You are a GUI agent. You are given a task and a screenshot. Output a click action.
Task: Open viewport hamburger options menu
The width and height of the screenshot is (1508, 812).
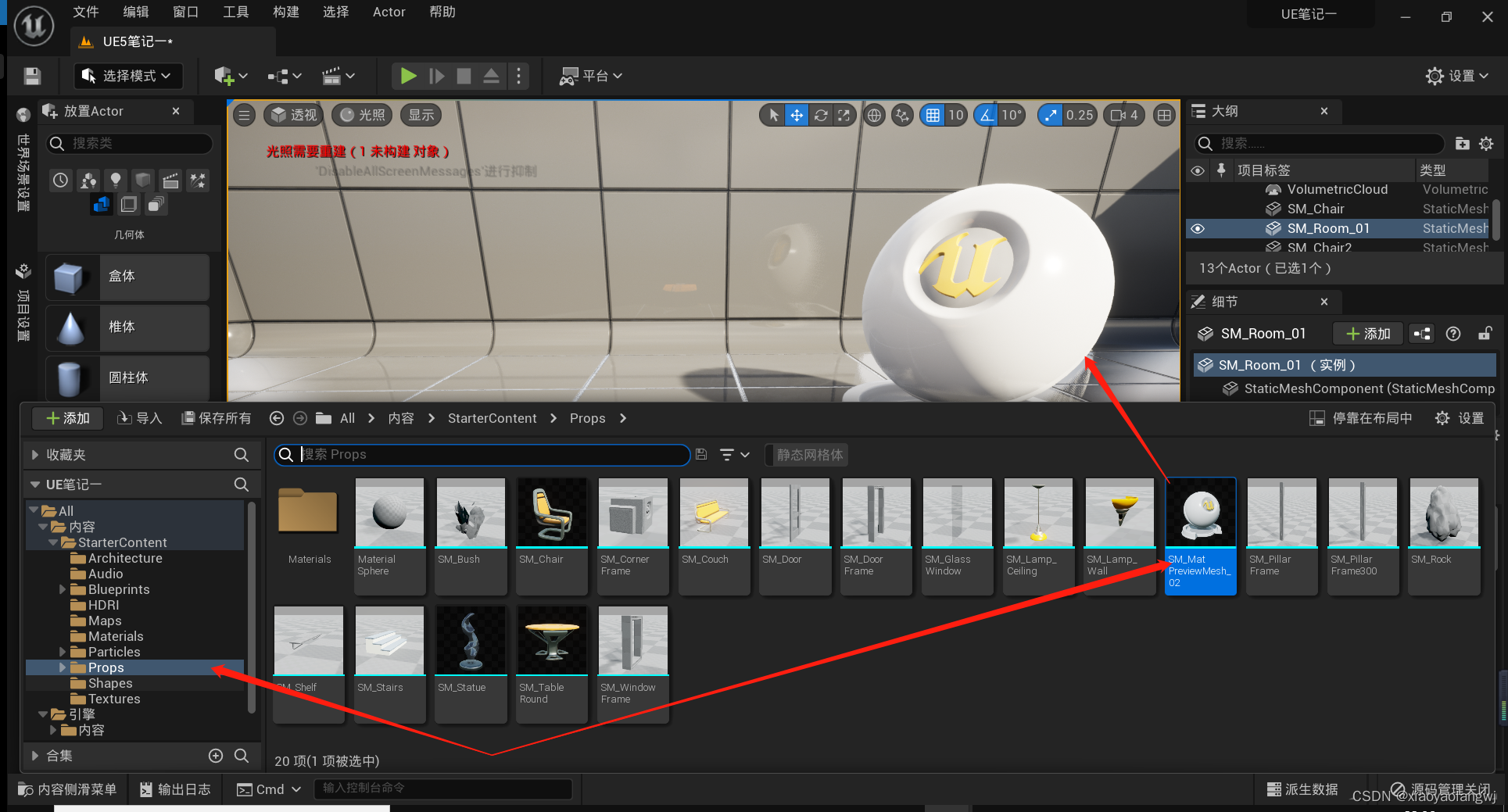coord(244,116)
